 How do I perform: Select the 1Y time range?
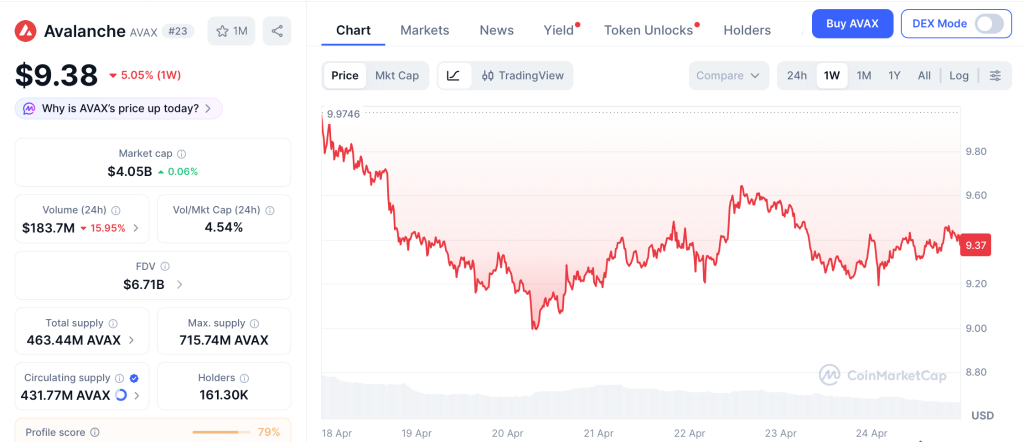(894, 75)
